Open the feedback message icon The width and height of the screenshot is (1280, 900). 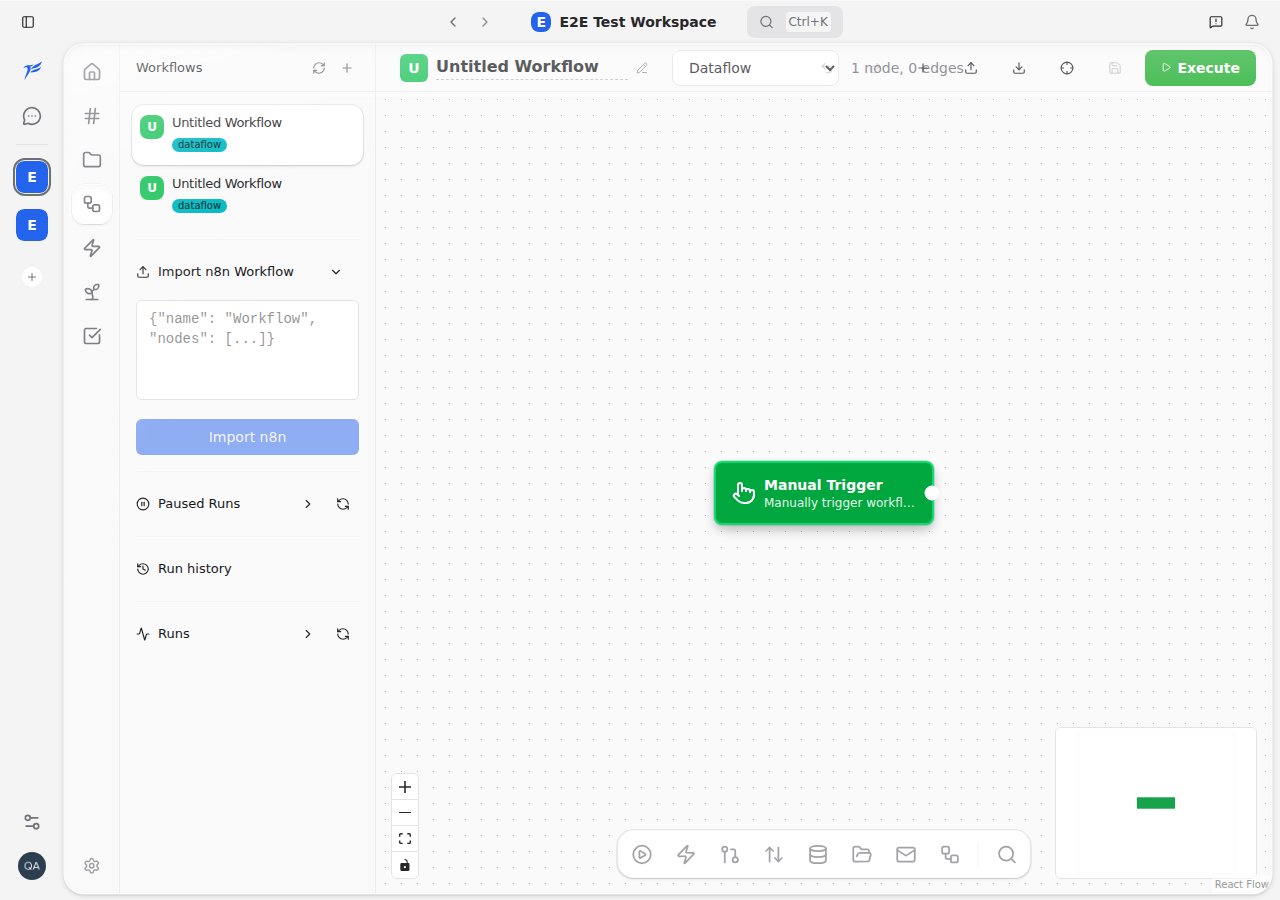[1216, 22]
